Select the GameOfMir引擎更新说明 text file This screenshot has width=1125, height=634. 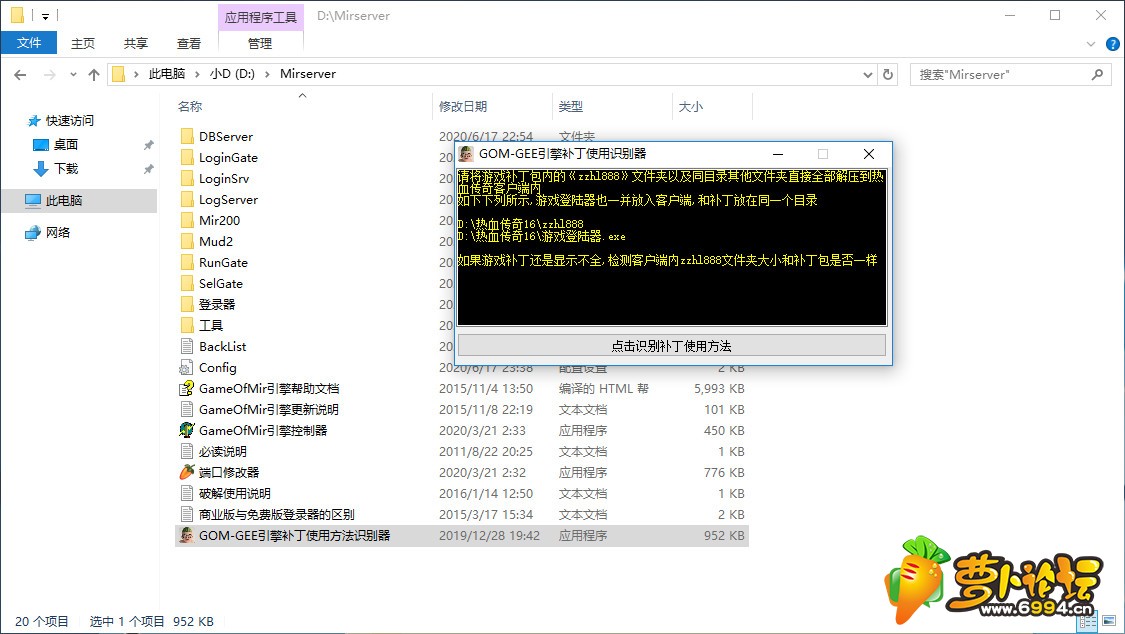click(268, 410)
